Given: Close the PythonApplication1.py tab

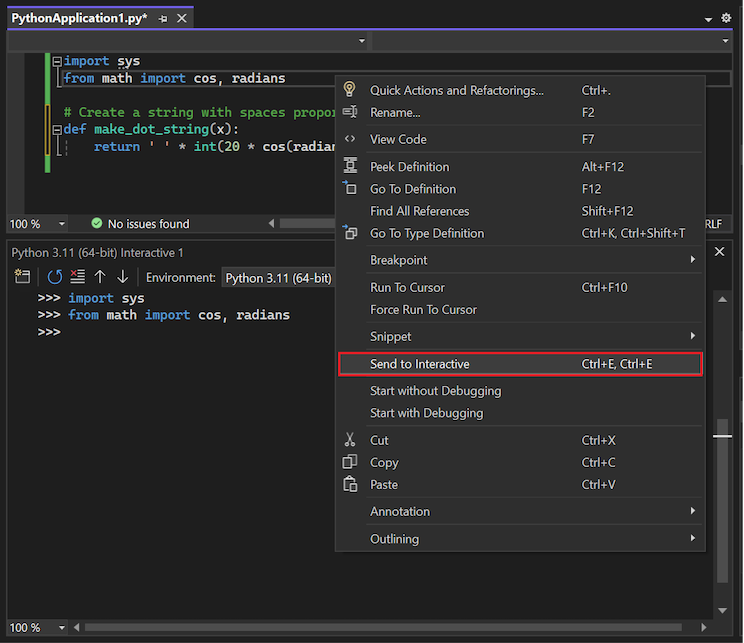Looking at the screenshot, I should coord(181,18).
